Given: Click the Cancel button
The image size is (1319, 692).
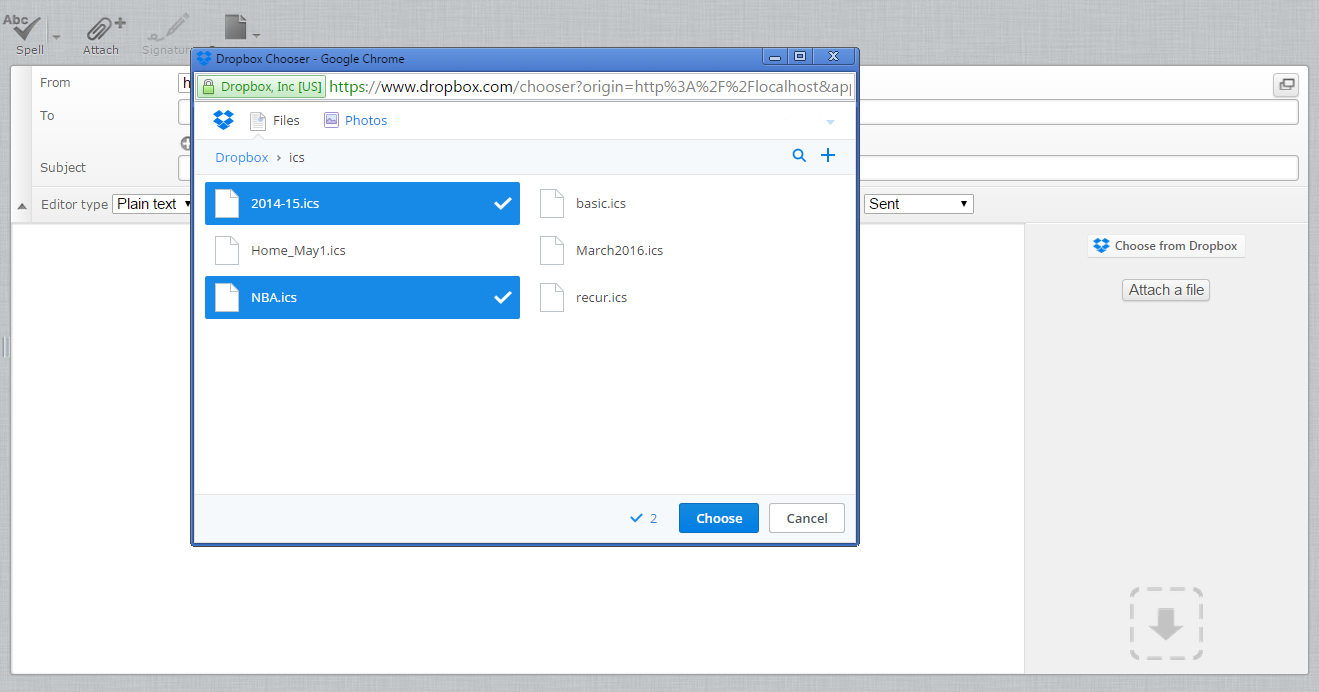Looking at the screenshot, I should [807, 518].
